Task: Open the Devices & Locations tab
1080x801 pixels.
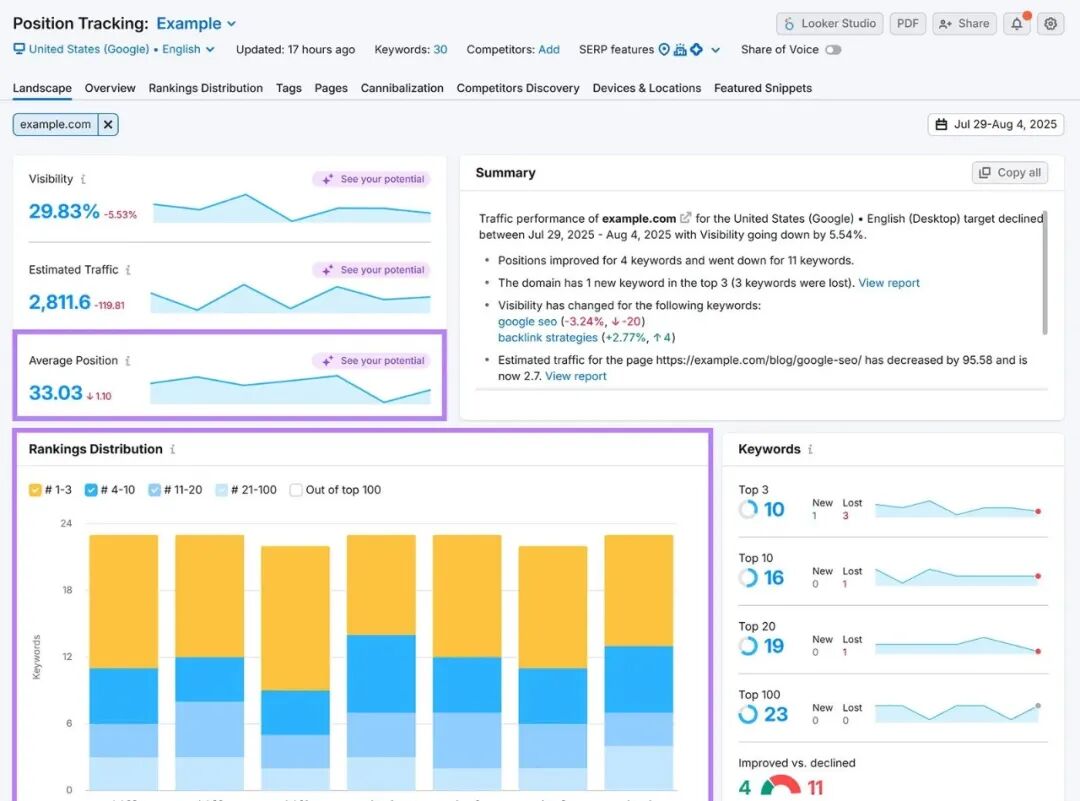Action: pyautogui.click(x=647, y=88)
